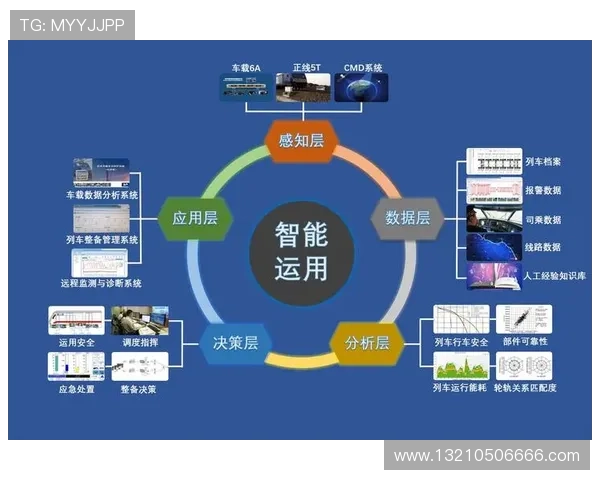Open the 线路数据 map thumbnail
Screen dimensions: 600x480
coord(494,247)
